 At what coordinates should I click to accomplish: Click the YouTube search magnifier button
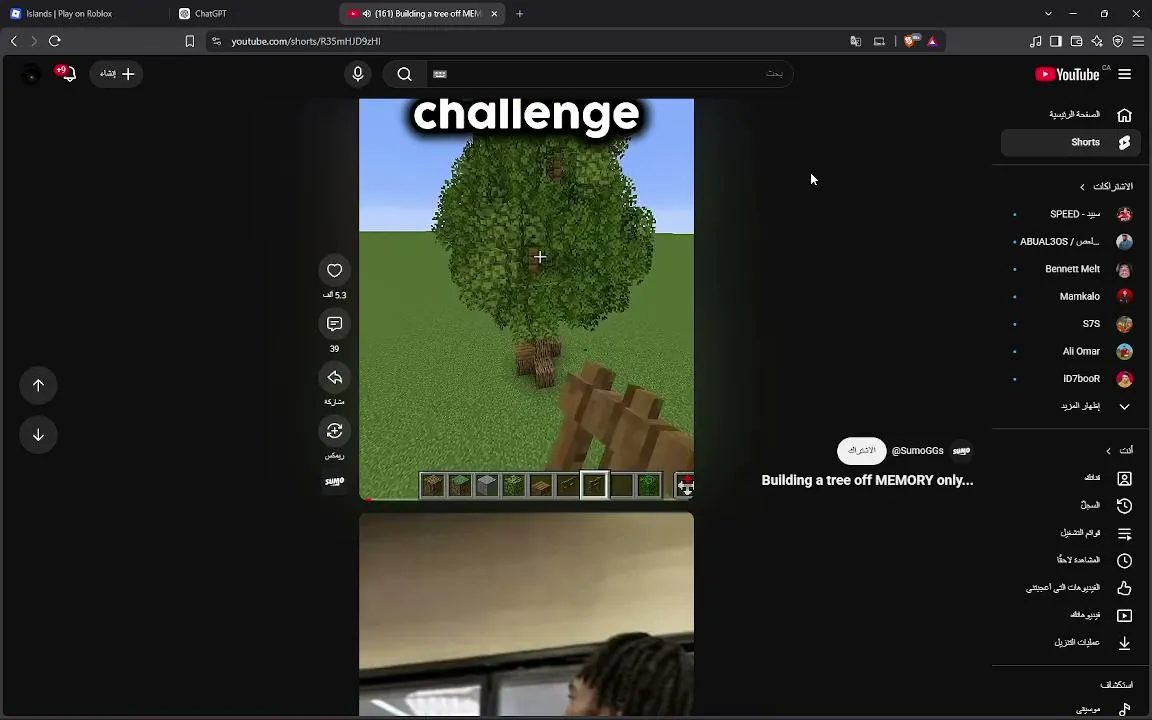pos(404,74)
